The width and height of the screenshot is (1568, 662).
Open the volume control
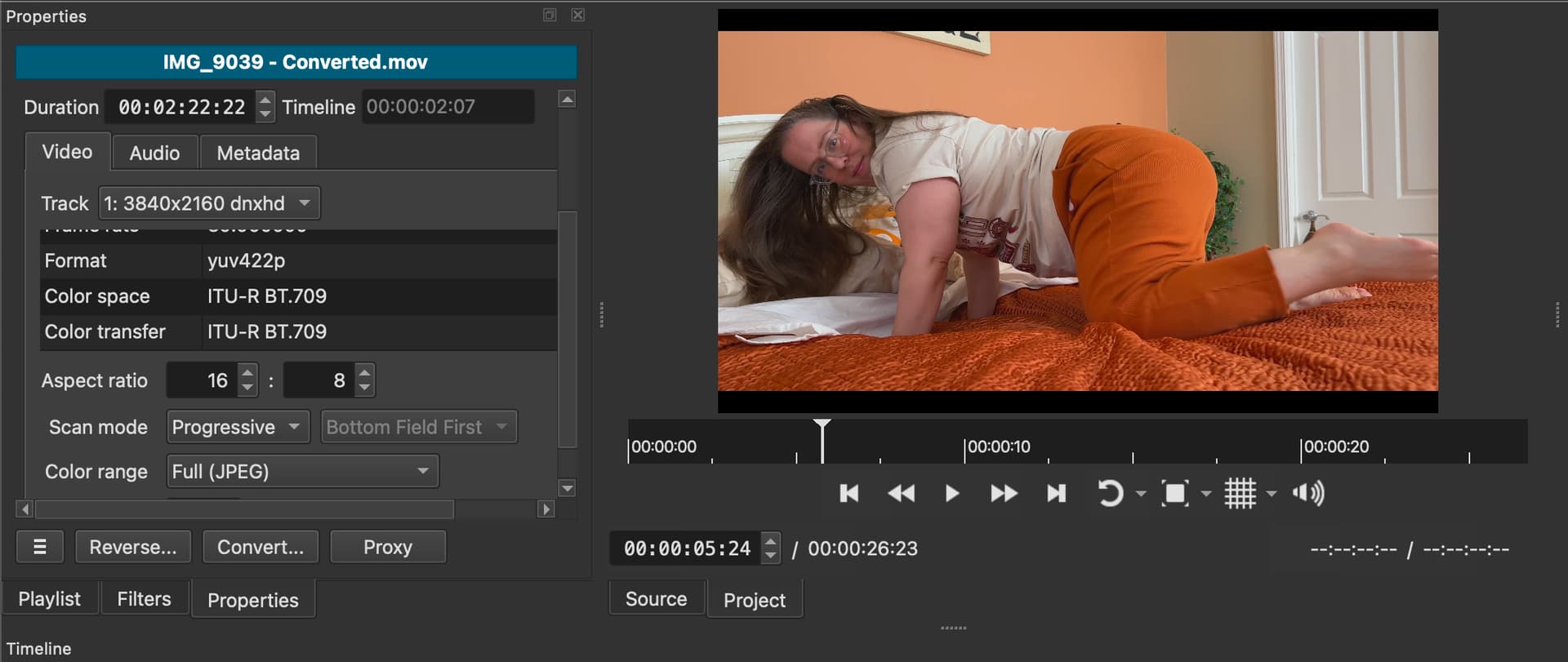[1307, 493]
